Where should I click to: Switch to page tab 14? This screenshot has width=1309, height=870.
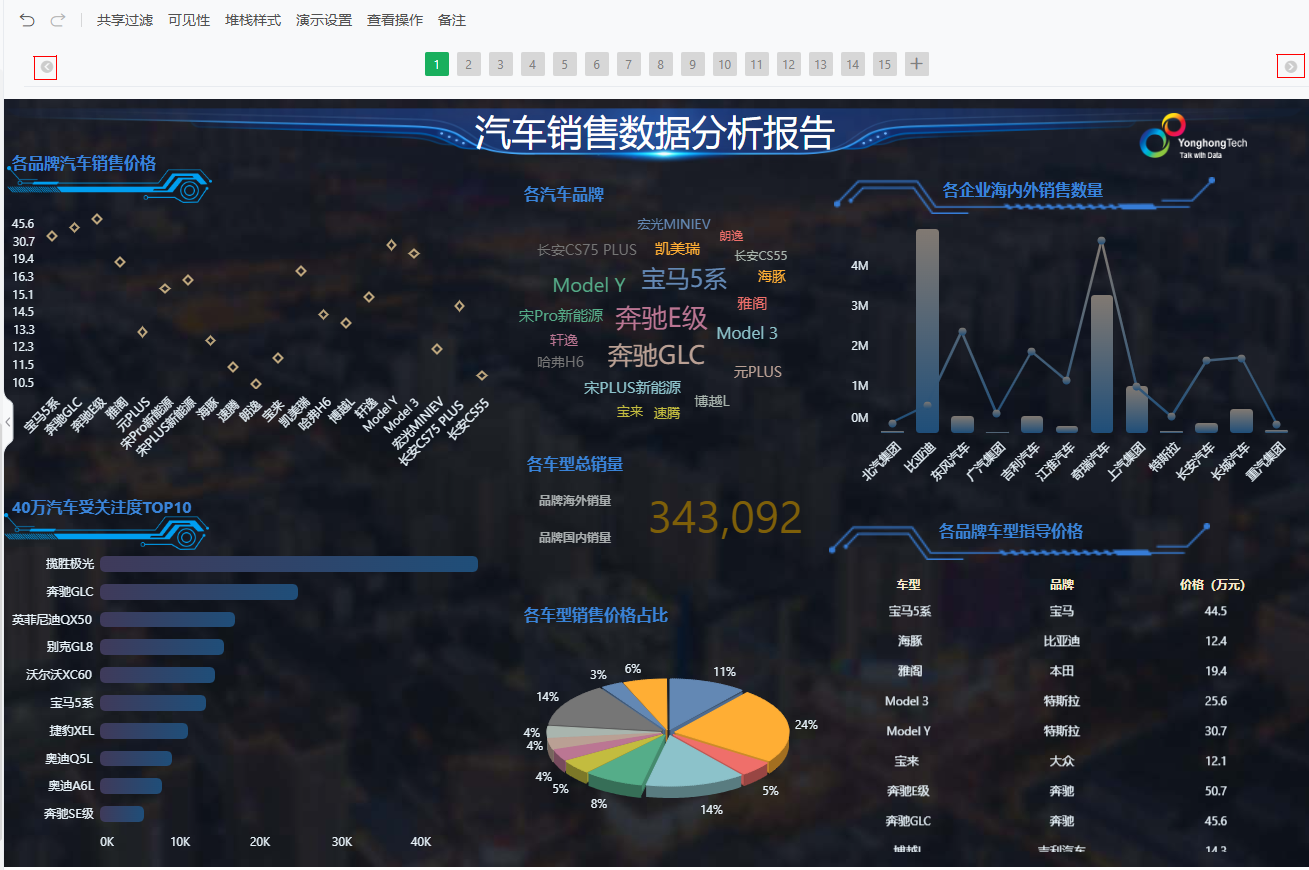(x=853, y=65)
